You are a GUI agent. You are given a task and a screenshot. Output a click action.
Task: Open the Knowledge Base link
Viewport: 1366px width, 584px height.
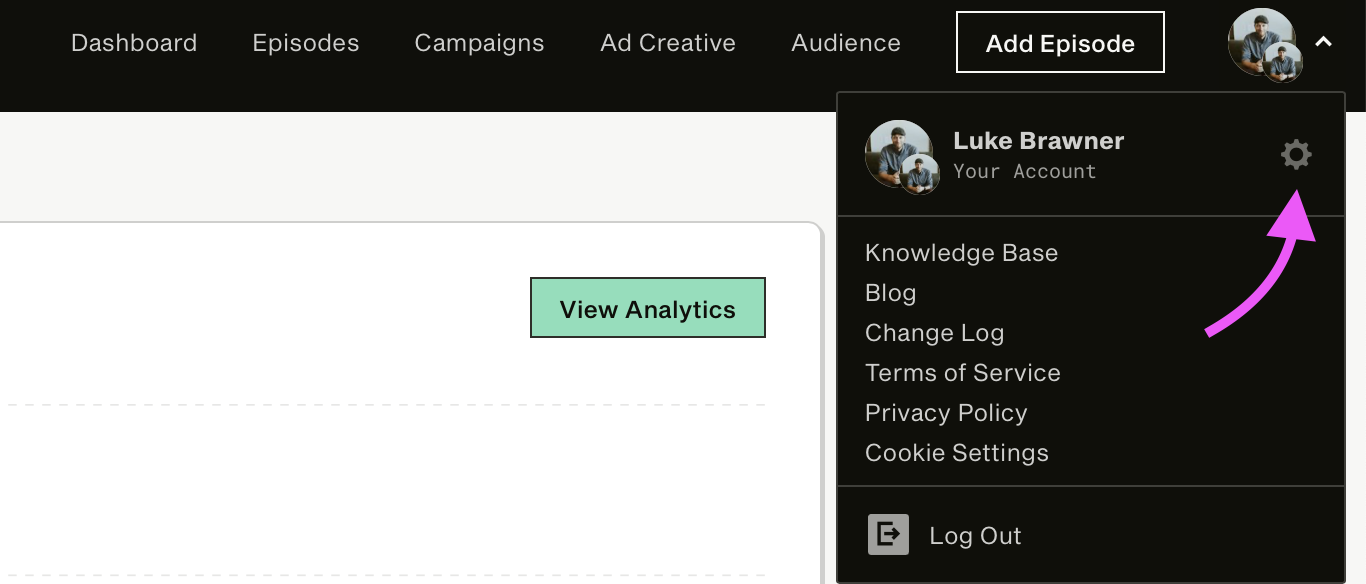961,253
